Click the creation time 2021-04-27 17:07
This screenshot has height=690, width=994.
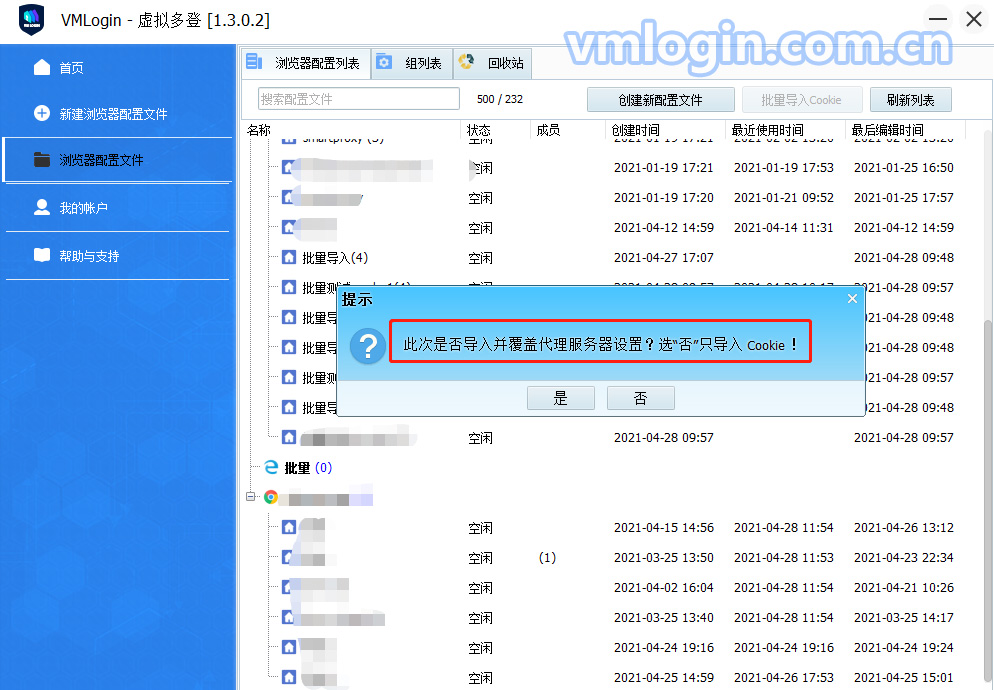point(664,257)
